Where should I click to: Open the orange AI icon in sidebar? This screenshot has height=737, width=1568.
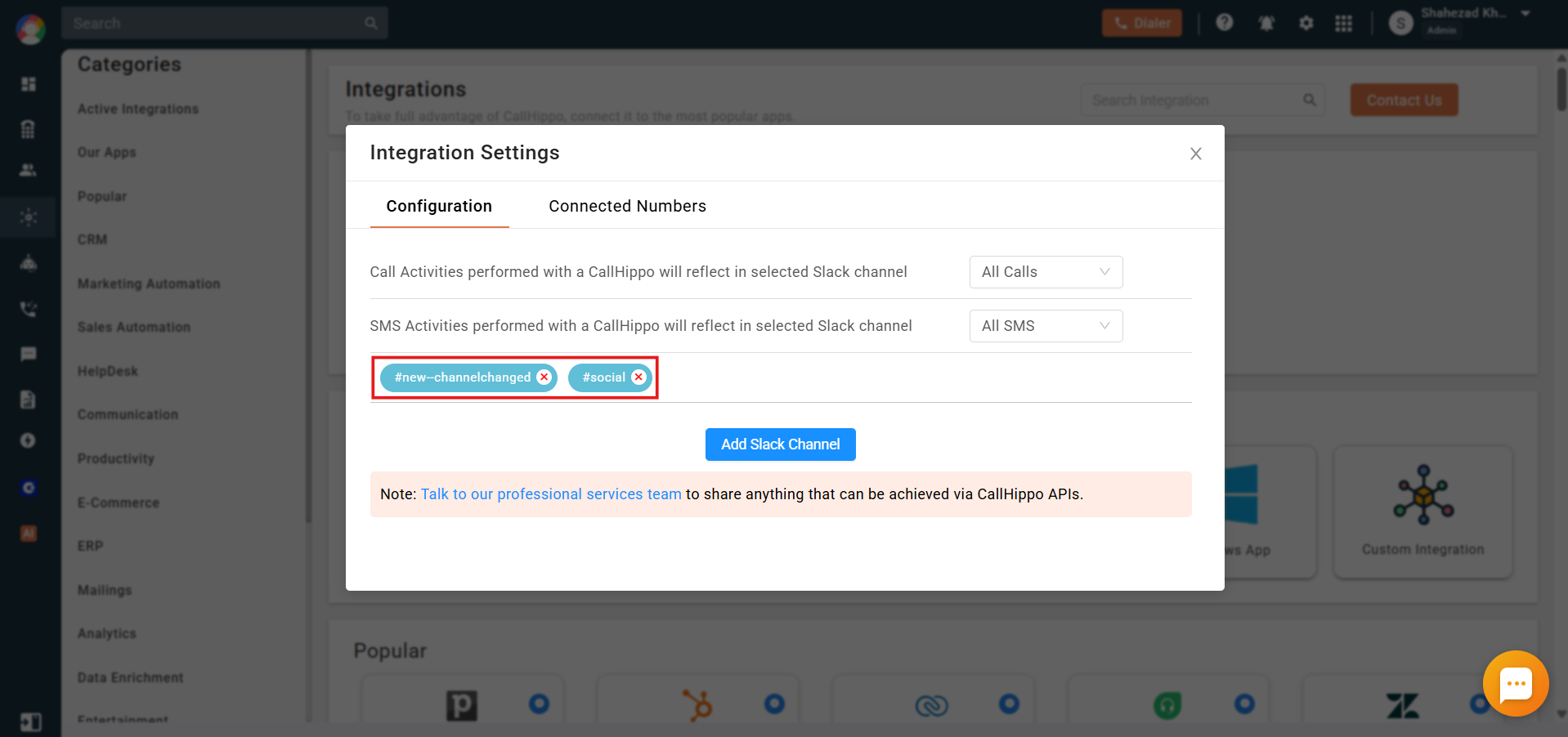pyautogui.click(x=29, y=534)
